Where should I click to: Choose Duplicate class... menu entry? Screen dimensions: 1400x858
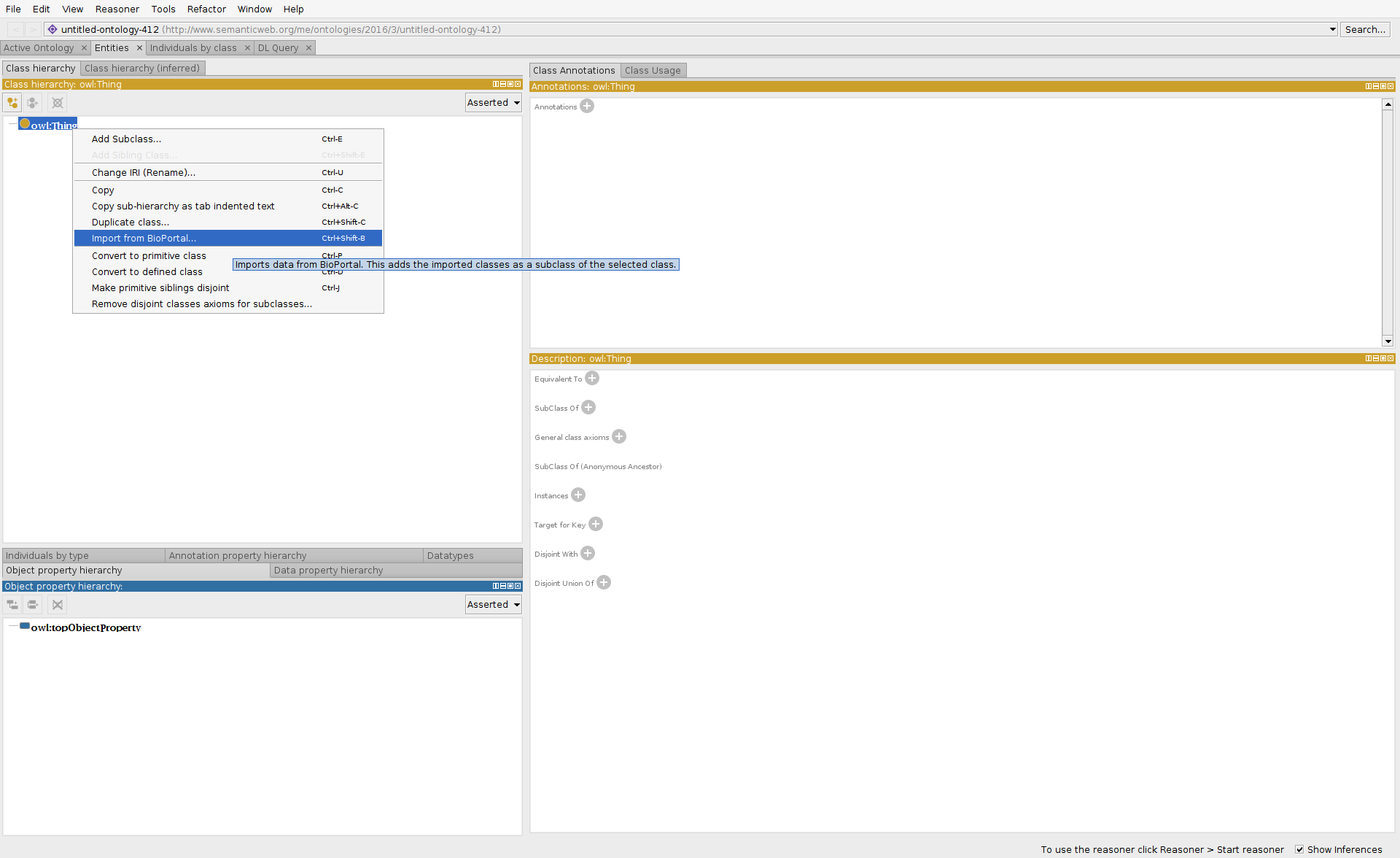(x=227, y=223)
